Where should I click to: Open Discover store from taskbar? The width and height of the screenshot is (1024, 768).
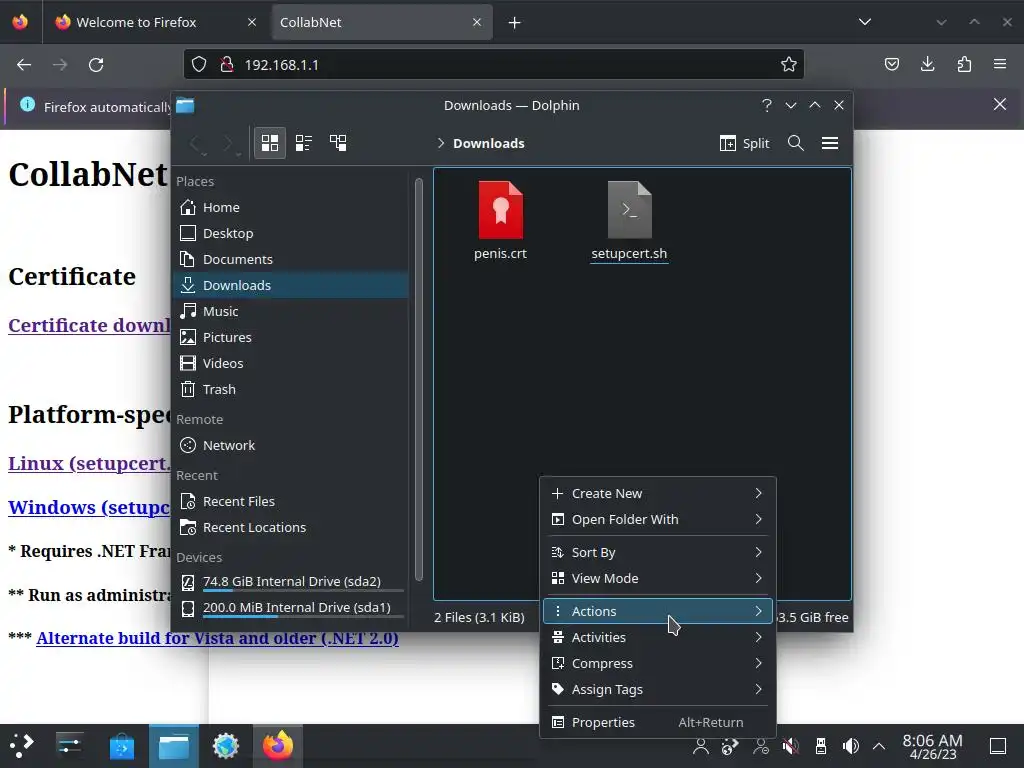[121, 746]
